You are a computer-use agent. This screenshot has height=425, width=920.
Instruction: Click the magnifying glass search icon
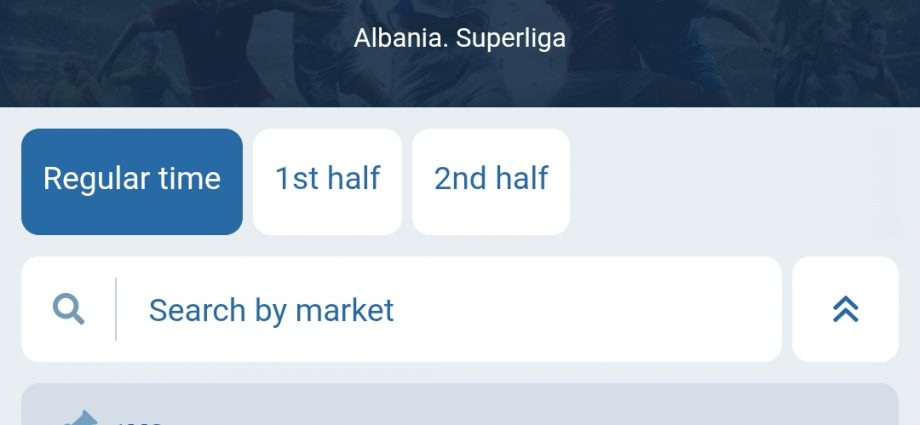click(68, 309)
